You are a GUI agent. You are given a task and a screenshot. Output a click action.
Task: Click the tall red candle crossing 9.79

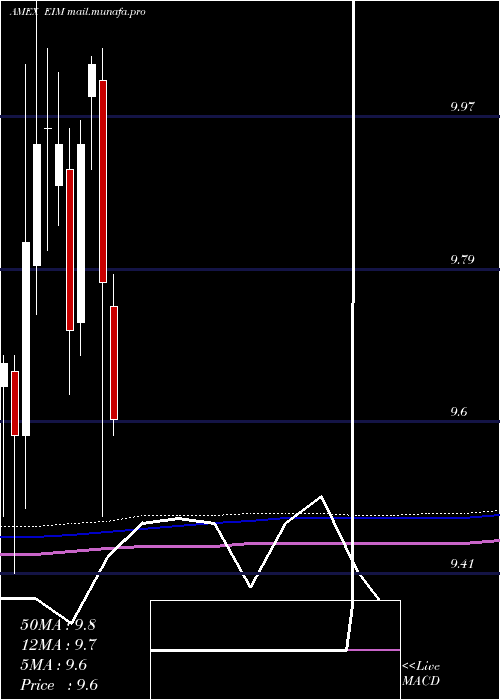pyautogui.click(x=103, y=181)
